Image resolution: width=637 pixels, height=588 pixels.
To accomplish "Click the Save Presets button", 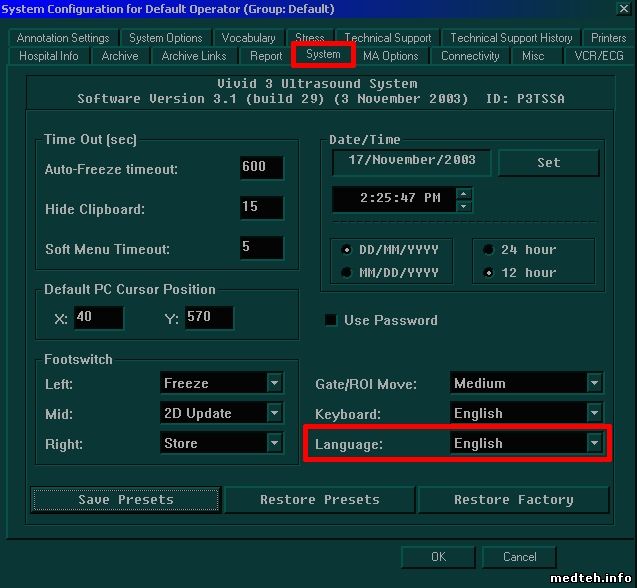I will [x=126, y=499].
